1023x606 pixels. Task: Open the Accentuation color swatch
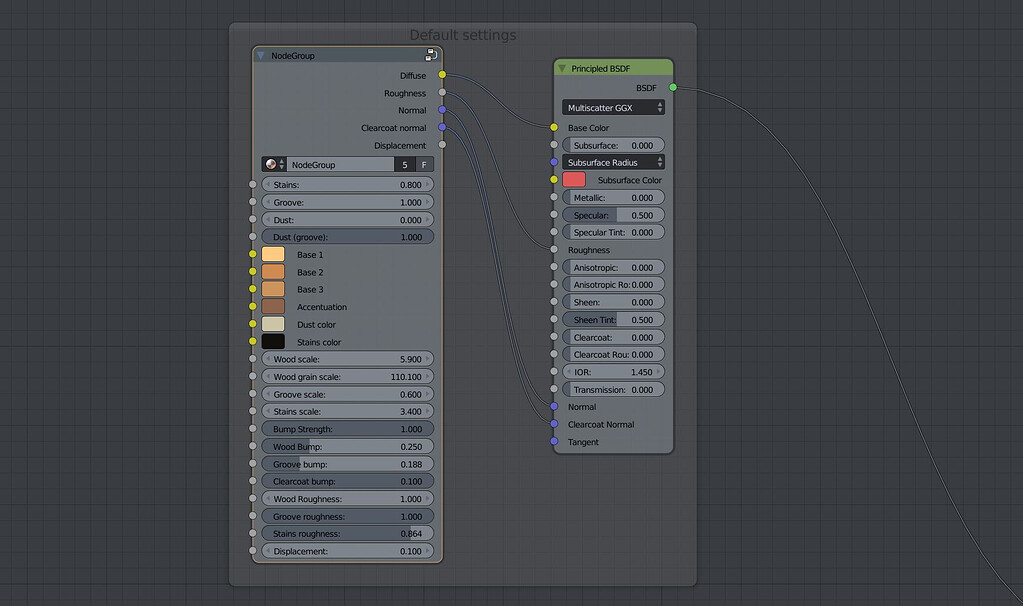point(273,307)
